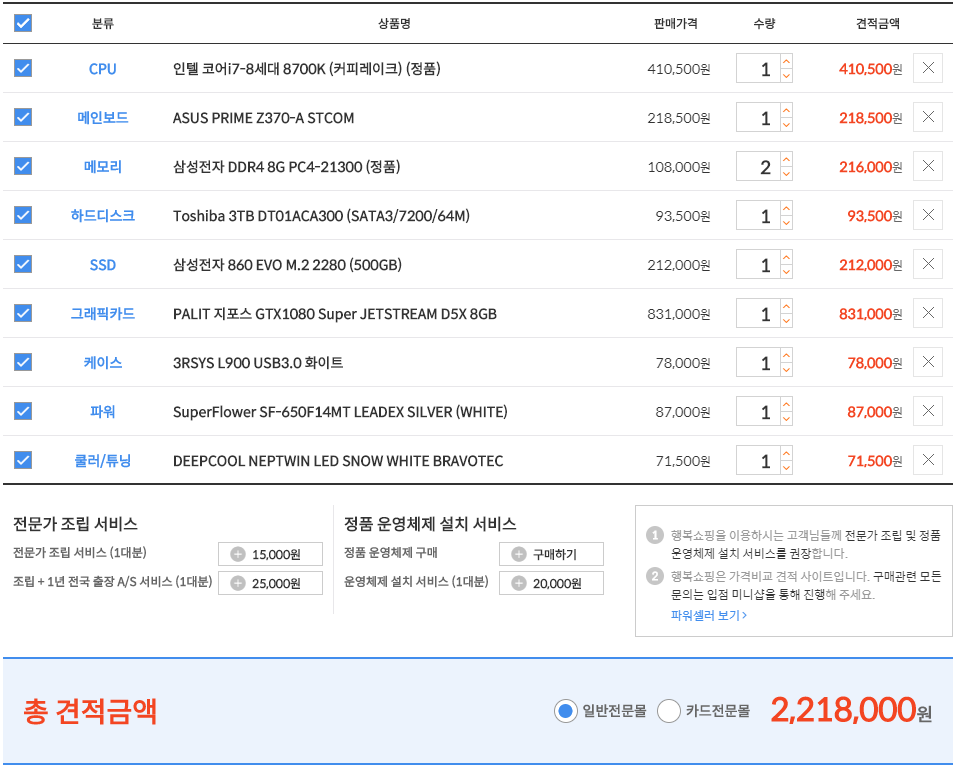
Task: Add the 25,000원 assembly plus A/S service
Action: (x=270, y=583)
